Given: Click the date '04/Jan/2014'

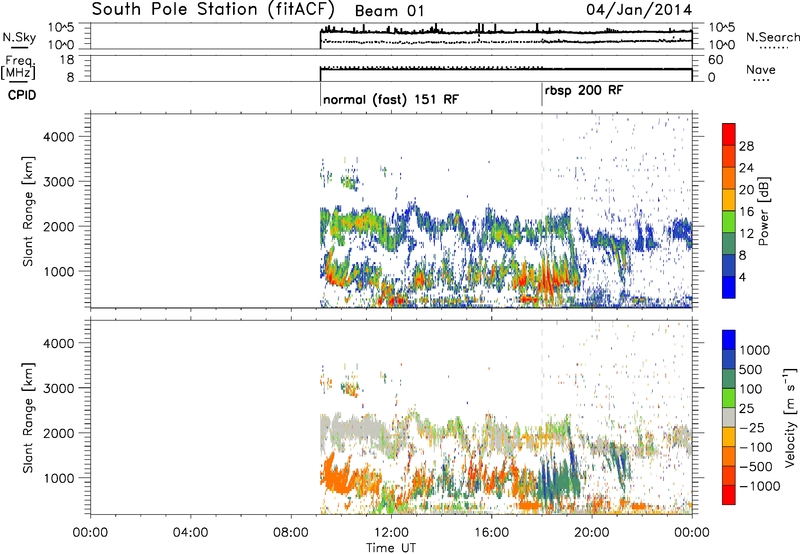Looking at the screenshot, I should point(639,10).
